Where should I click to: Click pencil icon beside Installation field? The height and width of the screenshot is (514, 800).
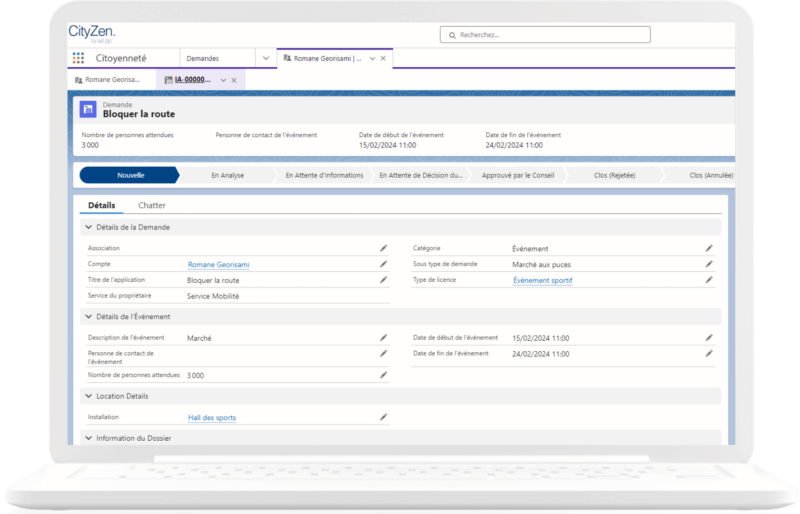pyautogui.click(x=383, y=417)
